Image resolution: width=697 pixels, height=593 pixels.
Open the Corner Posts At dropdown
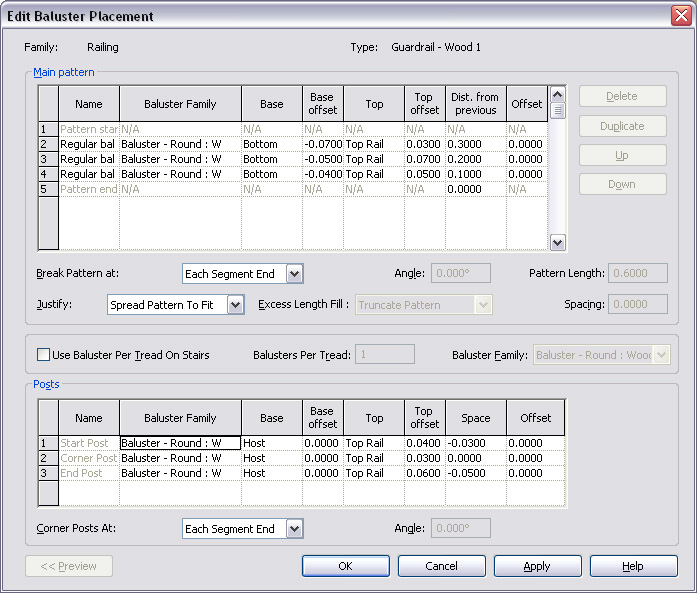coord(294,529)
